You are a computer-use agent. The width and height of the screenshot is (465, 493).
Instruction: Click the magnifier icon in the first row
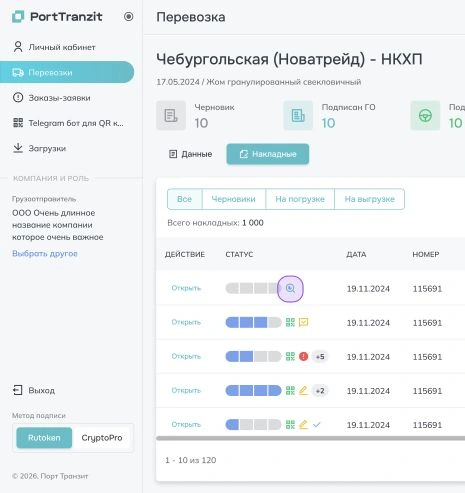pos(290,289)
